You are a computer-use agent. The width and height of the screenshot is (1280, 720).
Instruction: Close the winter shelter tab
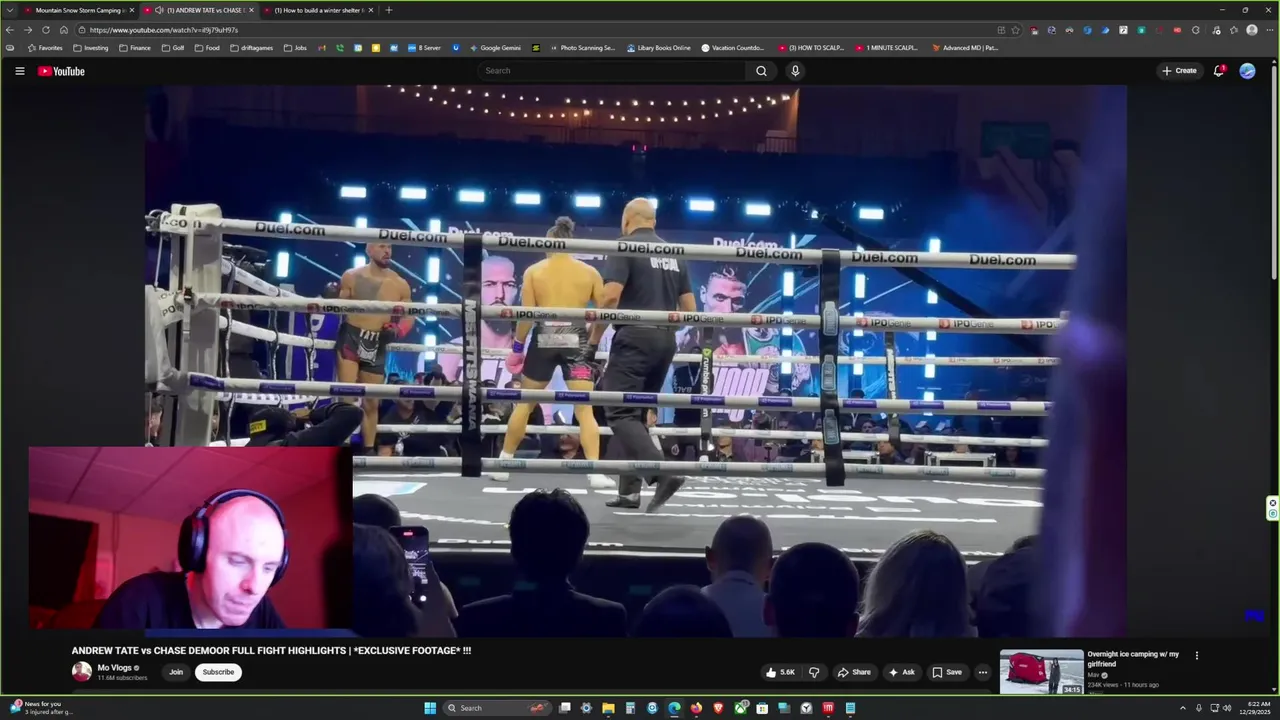tap(371, 10)
